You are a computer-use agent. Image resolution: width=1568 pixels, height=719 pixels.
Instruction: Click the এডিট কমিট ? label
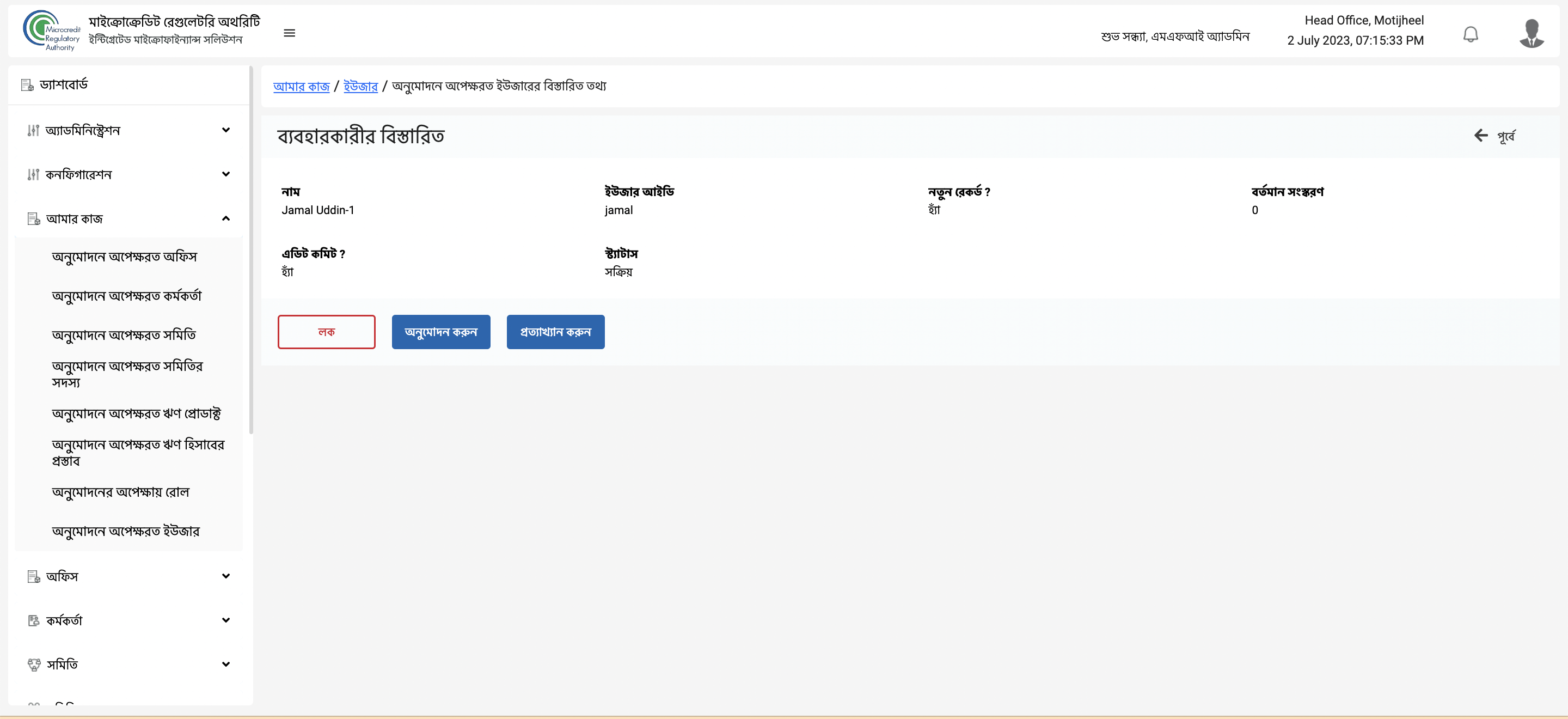313,254
